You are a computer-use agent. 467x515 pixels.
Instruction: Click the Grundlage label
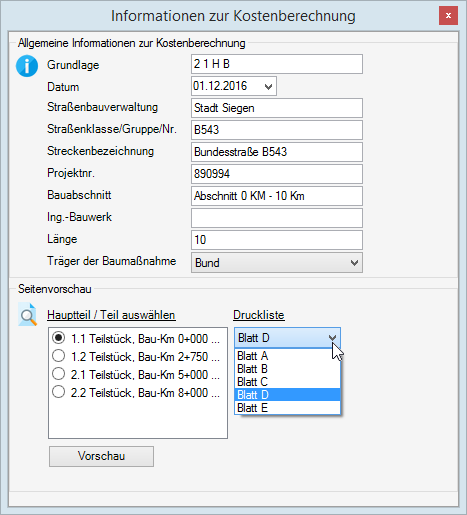(x=73, y=65)
